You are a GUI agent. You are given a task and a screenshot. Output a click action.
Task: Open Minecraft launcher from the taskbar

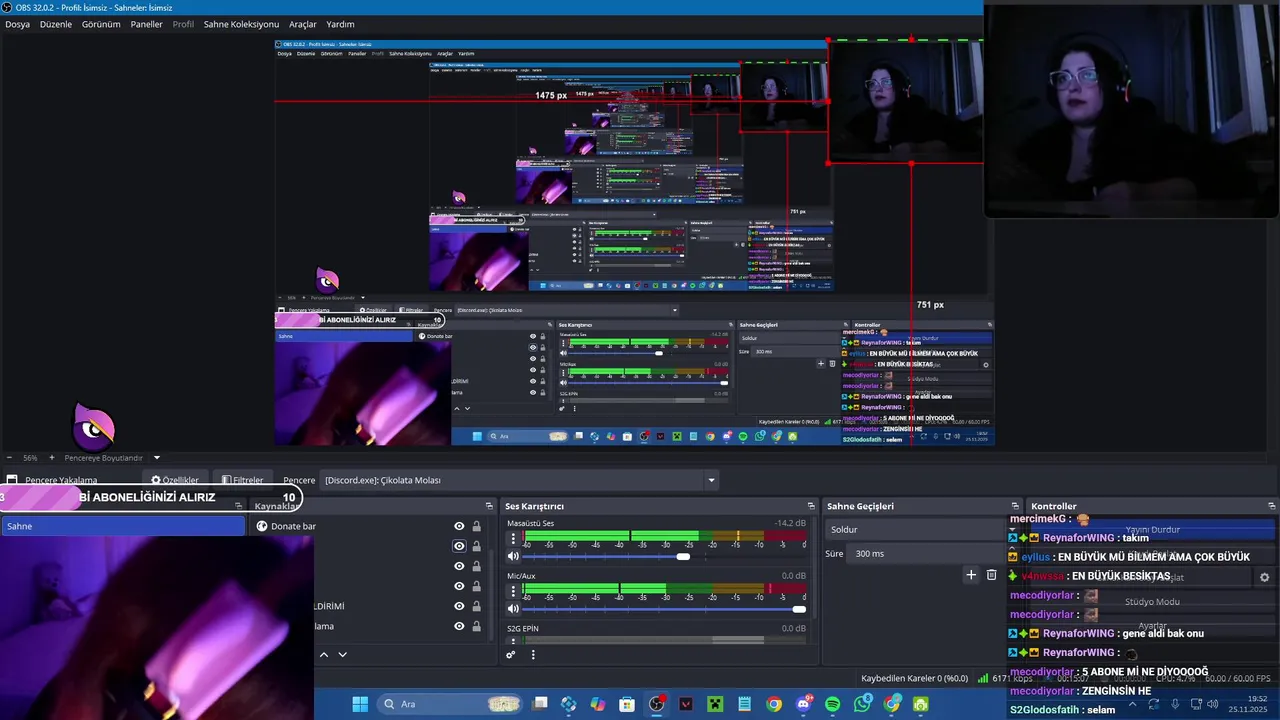point(715,704)
